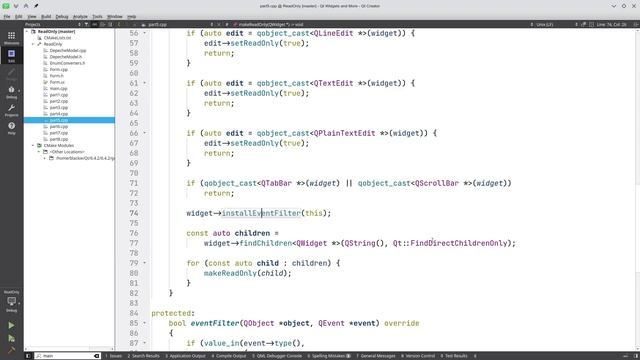Open EnumConverters.h file
Screen dimensions: 640x360
pyautogui.click(x=67, y=63)
